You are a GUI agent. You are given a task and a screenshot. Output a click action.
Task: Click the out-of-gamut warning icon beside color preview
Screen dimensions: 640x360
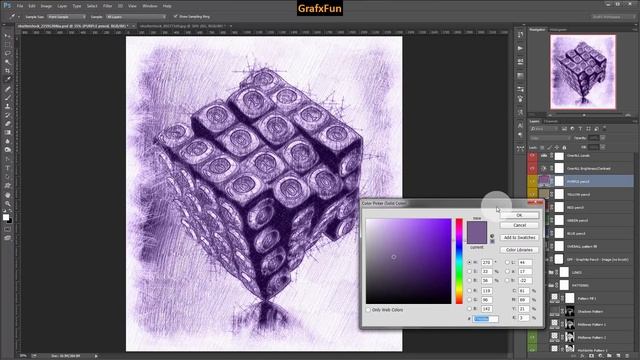[x=492, y=236]
